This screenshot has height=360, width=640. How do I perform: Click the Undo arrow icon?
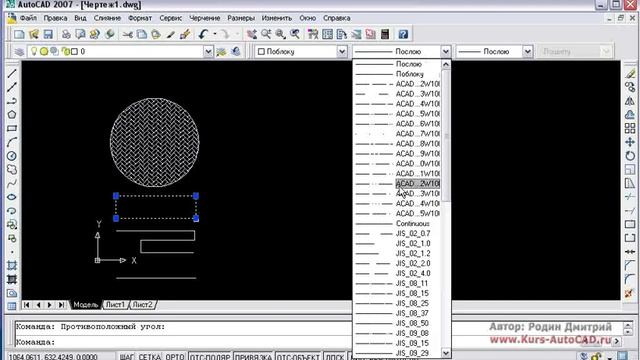203,34
